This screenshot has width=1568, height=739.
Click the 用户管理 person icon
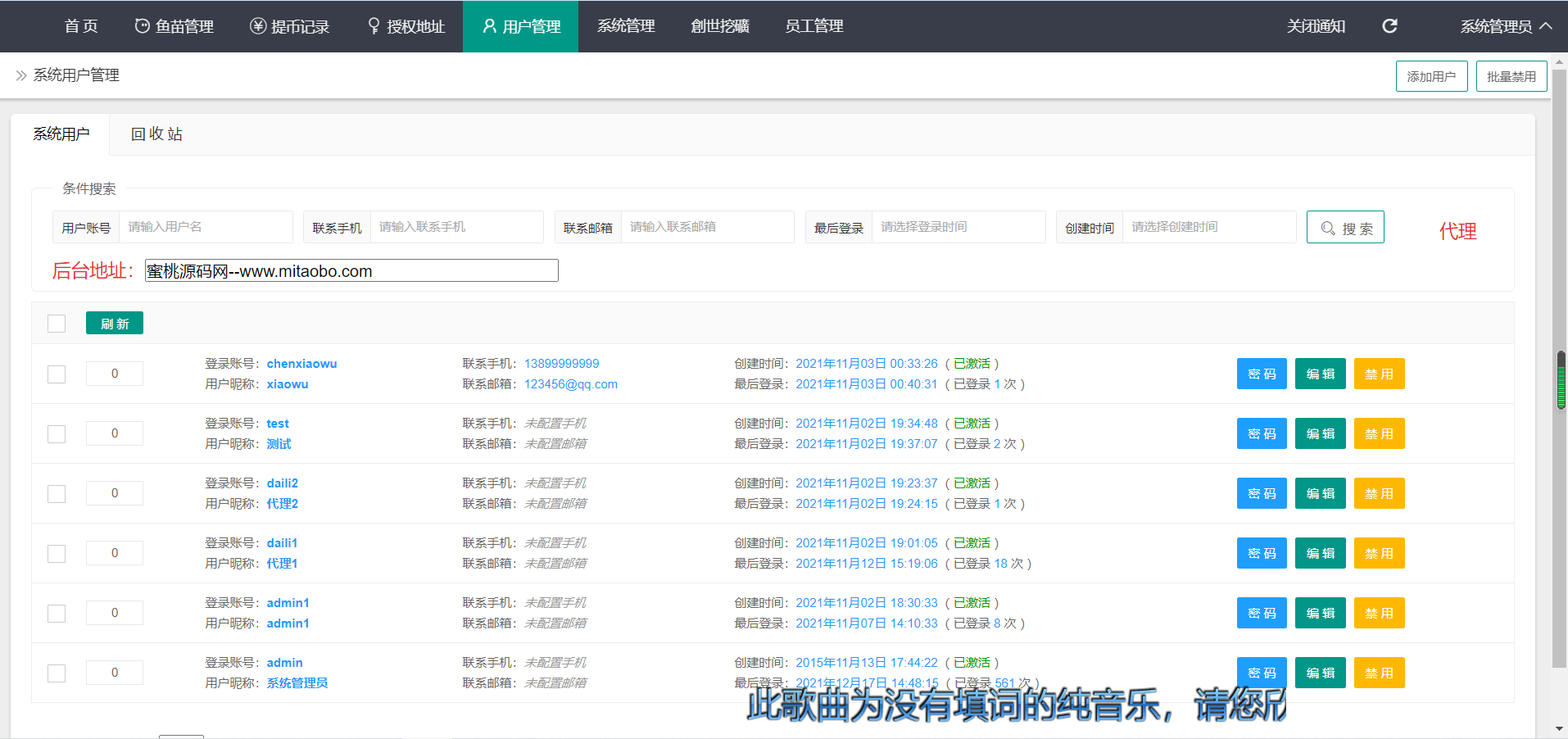[x=489, y=26]
